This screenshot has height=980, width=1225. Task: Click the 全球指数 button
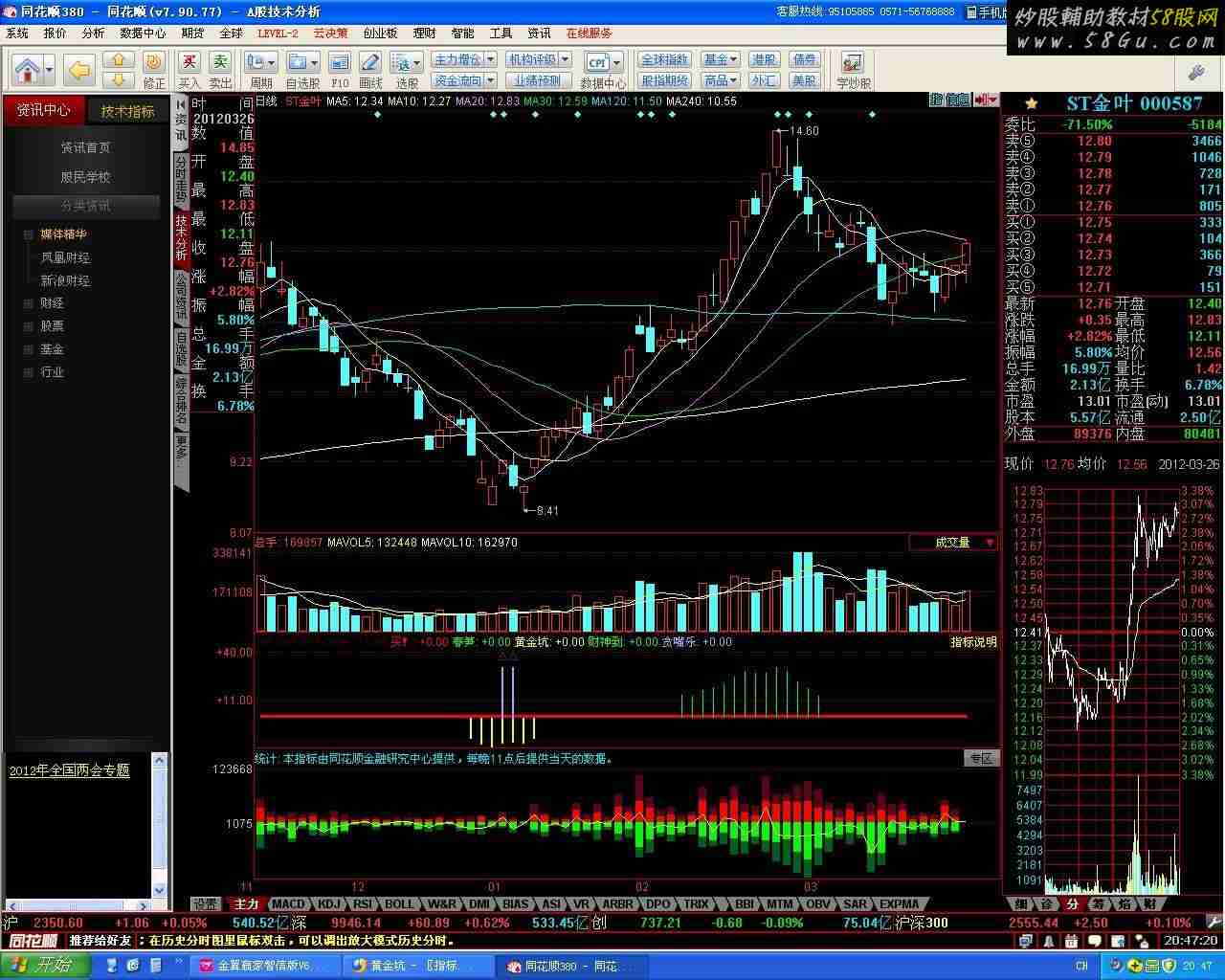pyautogui.click(x=664, y=60)
